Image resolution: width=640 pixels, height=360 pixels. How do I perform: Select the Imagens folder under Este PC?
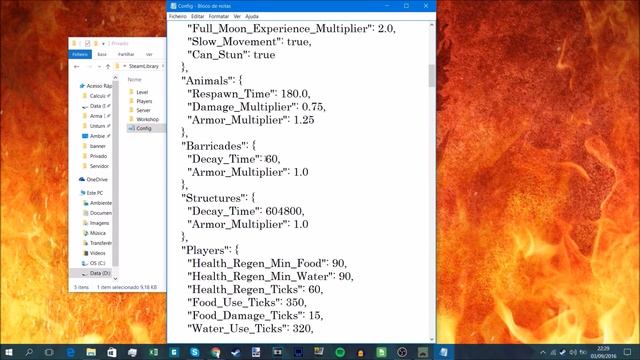point(99,223)
